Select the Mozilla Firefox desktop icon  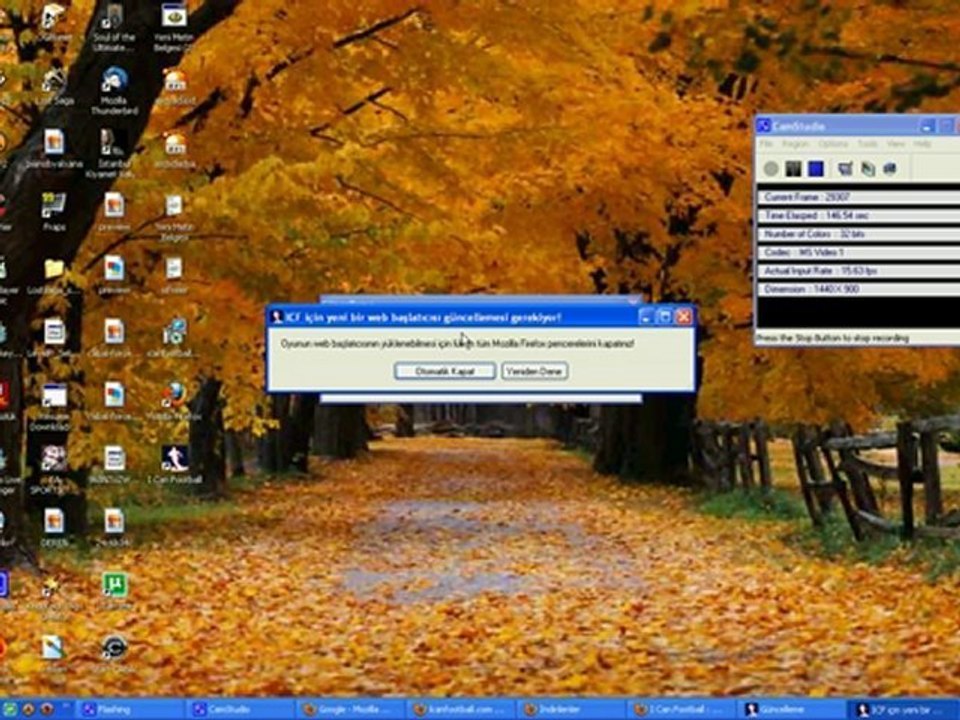click(174, 401)
